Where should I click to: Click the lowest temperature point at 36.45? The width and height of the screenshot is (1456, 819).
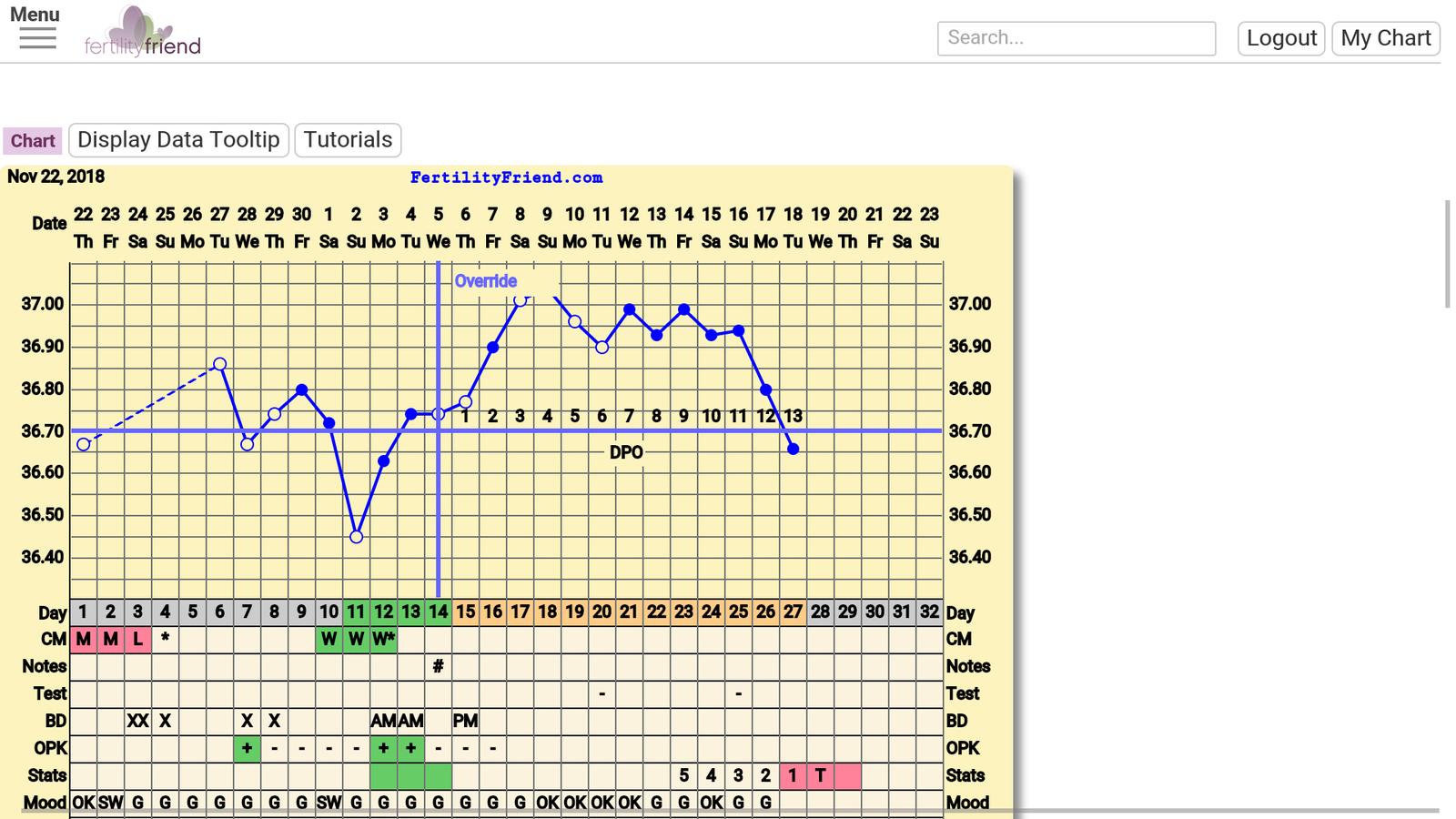coord(357,537)
